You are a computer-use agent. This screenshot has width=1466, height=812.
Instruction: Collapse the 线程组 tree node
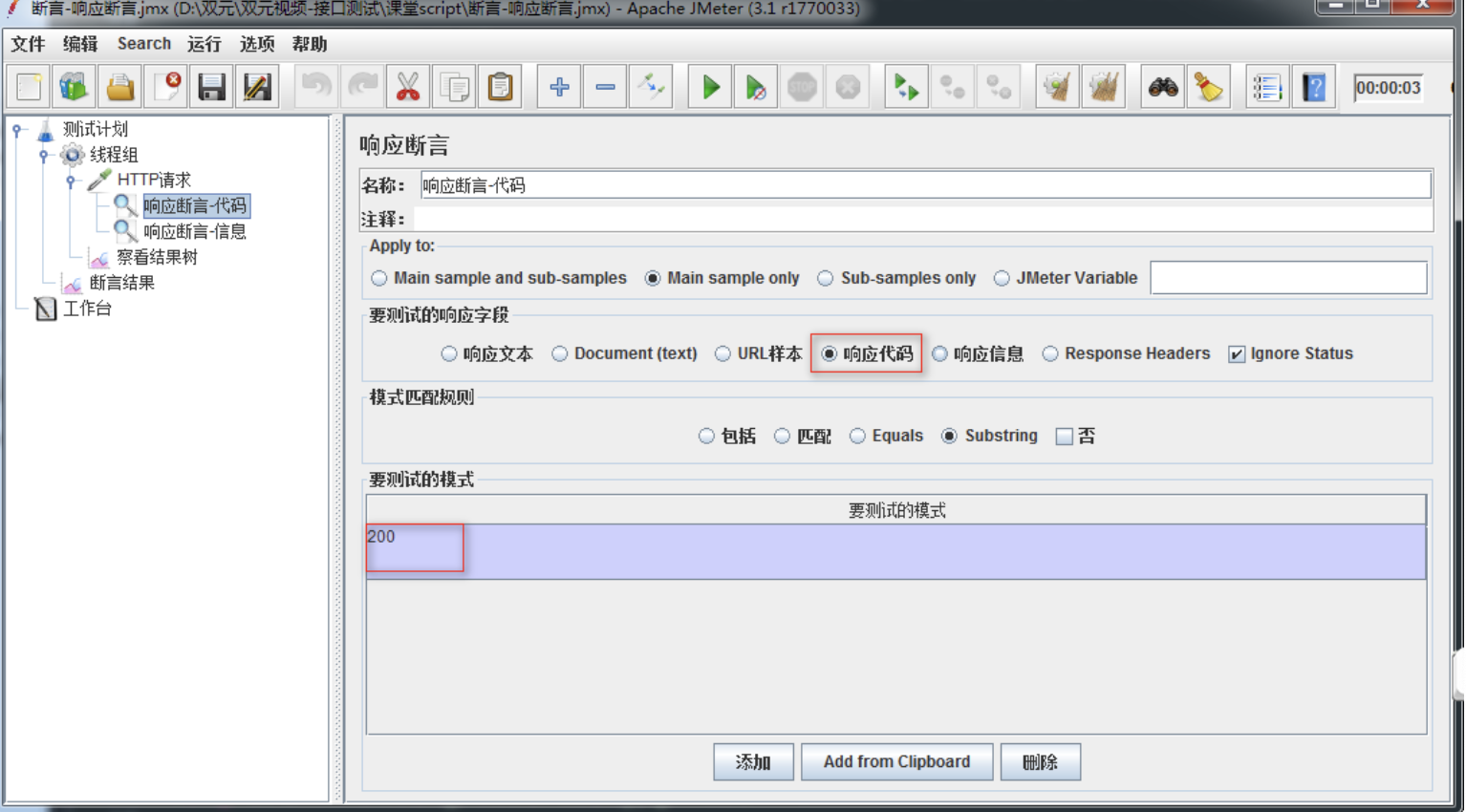(42, 154)
